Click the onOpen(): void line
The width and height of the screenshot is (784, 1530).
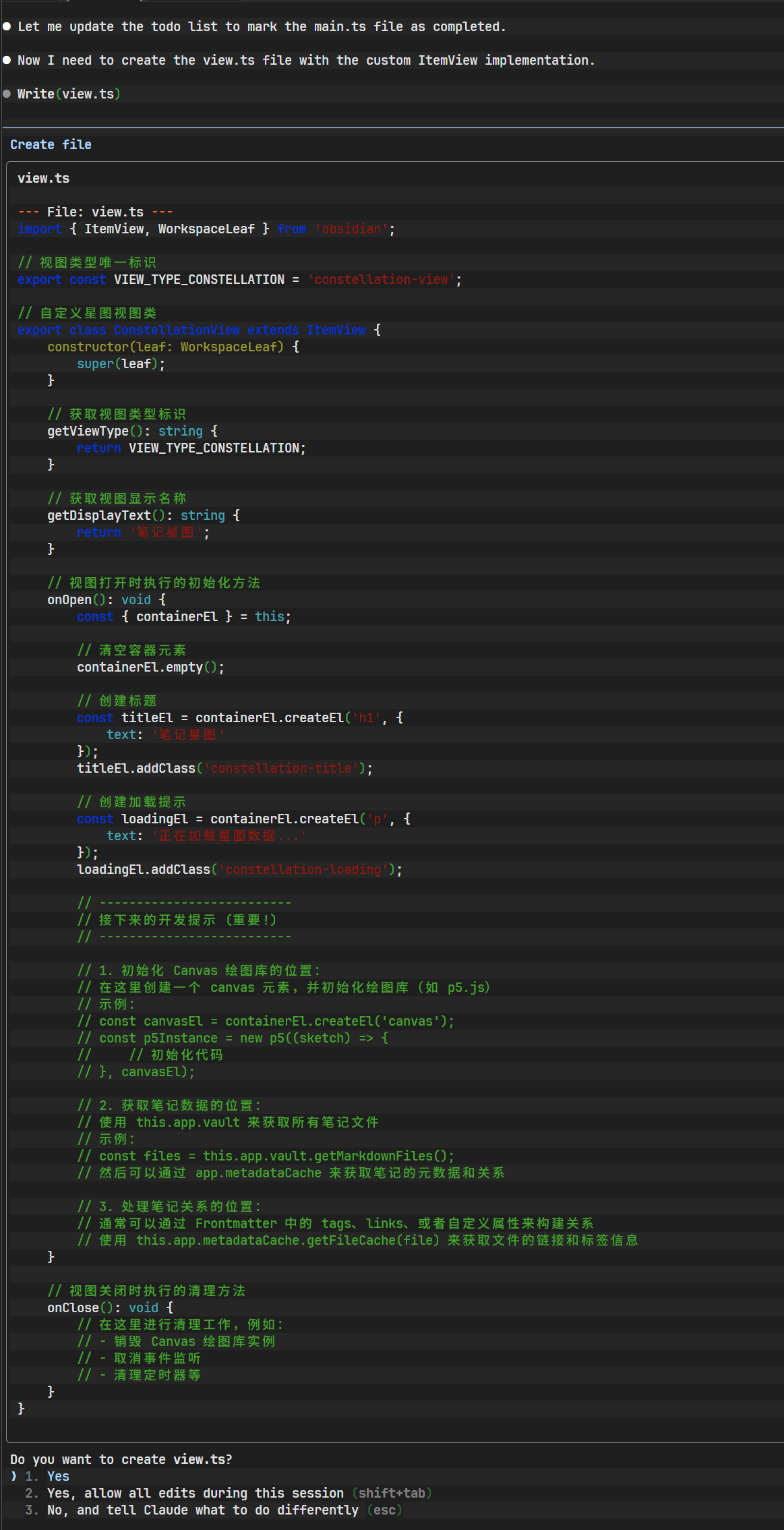point(107,599)
